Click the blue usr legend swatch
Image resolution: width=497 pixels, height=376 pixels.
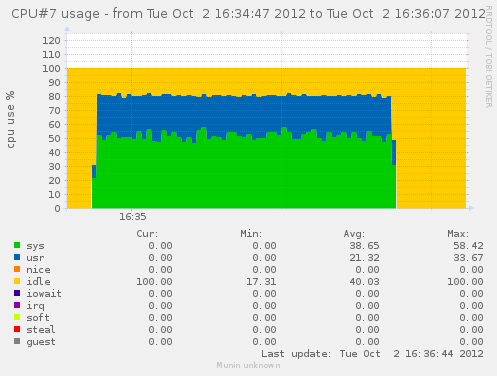[17, 257]
